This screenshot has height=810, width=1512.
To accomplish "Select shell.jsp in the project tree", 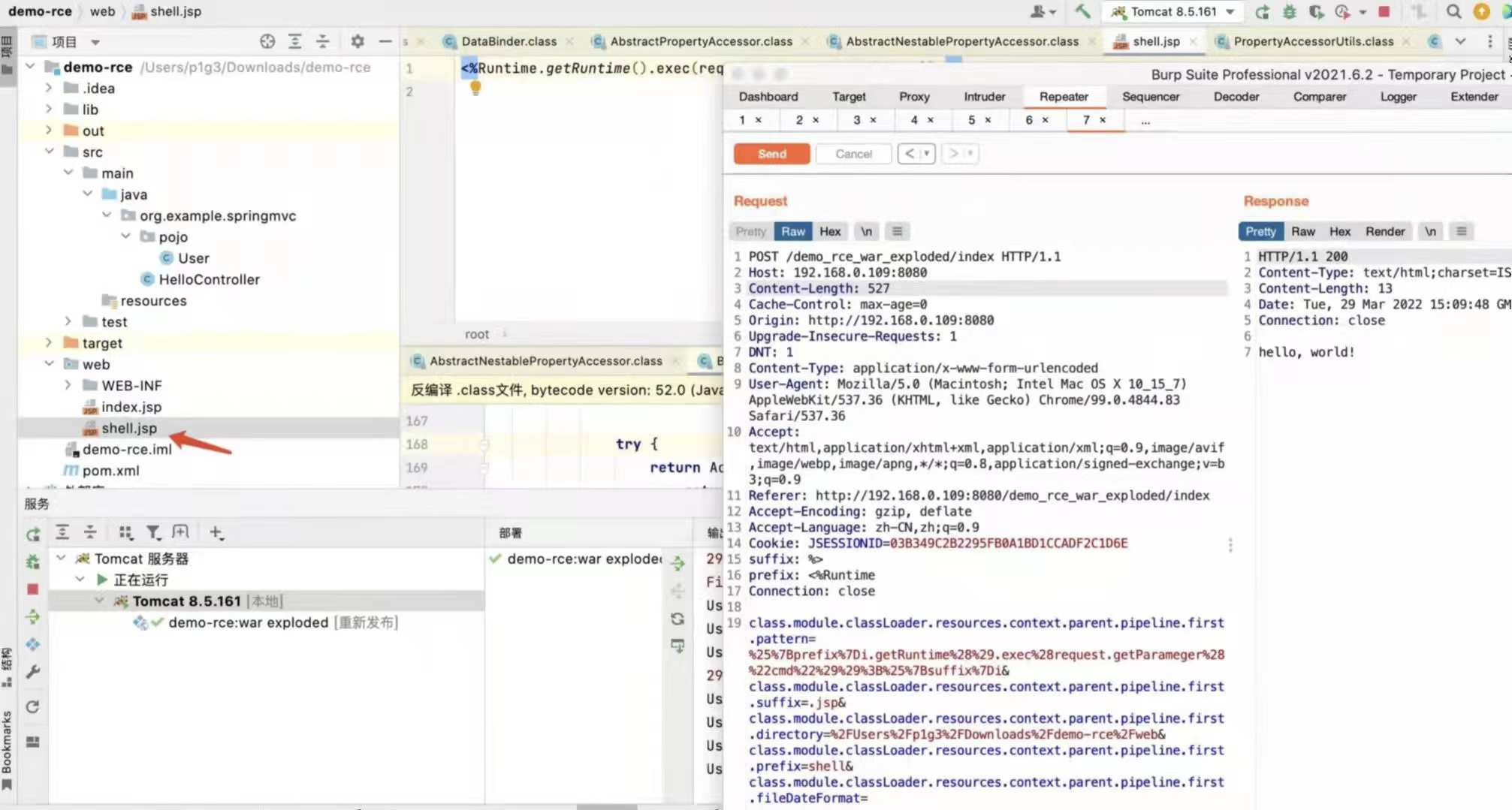I will (129, 428).
